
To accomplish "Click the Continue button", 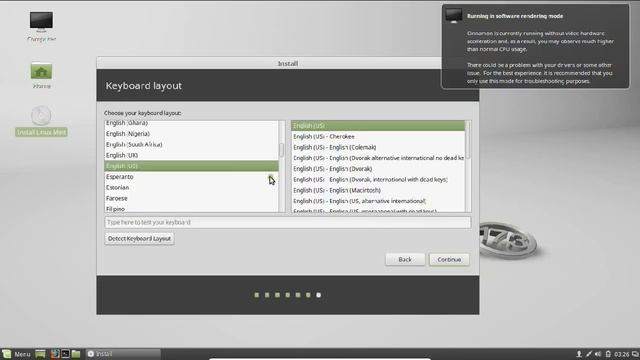I will (x=449, y=260).
